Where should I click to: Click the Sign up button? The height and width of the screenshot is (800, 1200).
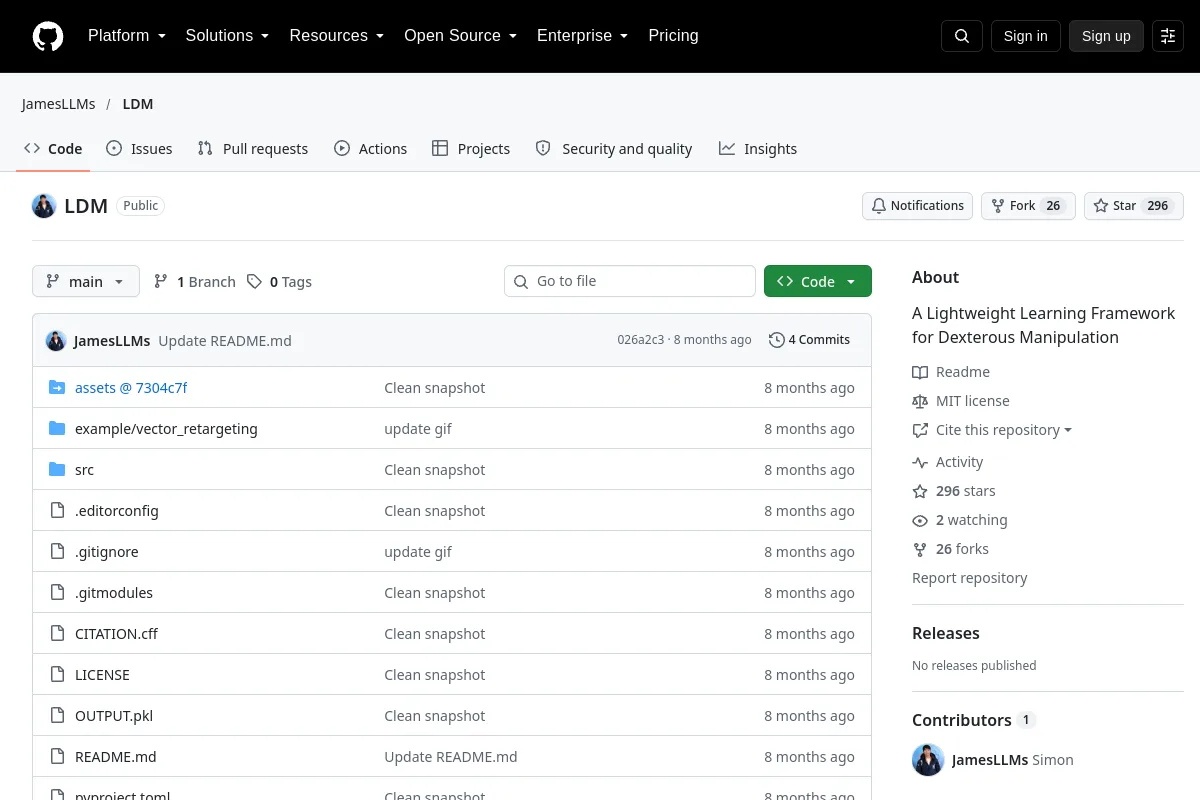click(x=1106, y=36)
